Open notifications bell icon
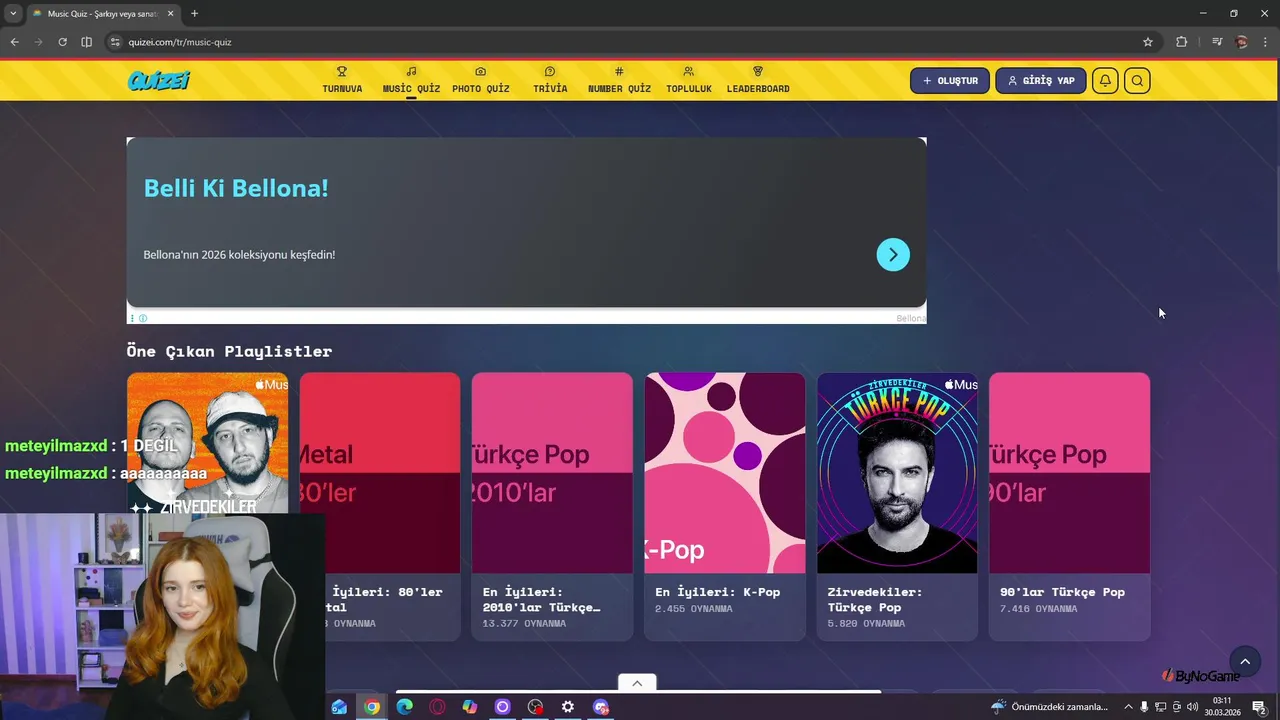1280x720 pixels. 1105,81
